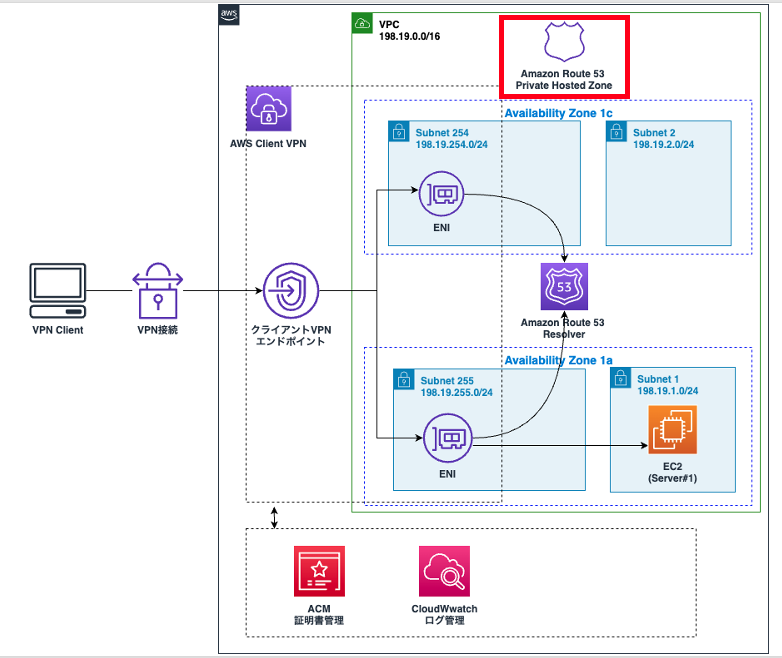Viewport: 782px width, 658px height.
Task: Click the 'EC2 (Server#1)' label
Action: (x=672, y=472)
